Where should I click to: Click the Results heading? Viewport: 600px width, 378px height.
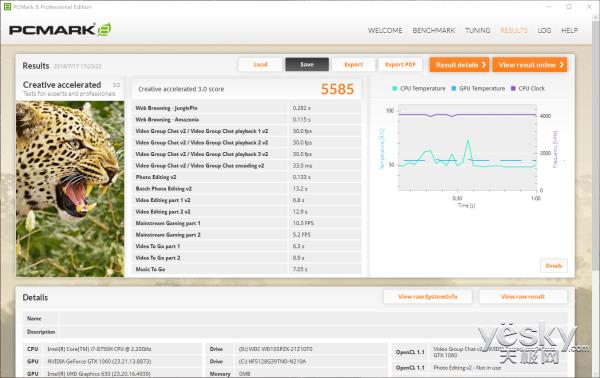pyautogui.click(x=36, y=66)
